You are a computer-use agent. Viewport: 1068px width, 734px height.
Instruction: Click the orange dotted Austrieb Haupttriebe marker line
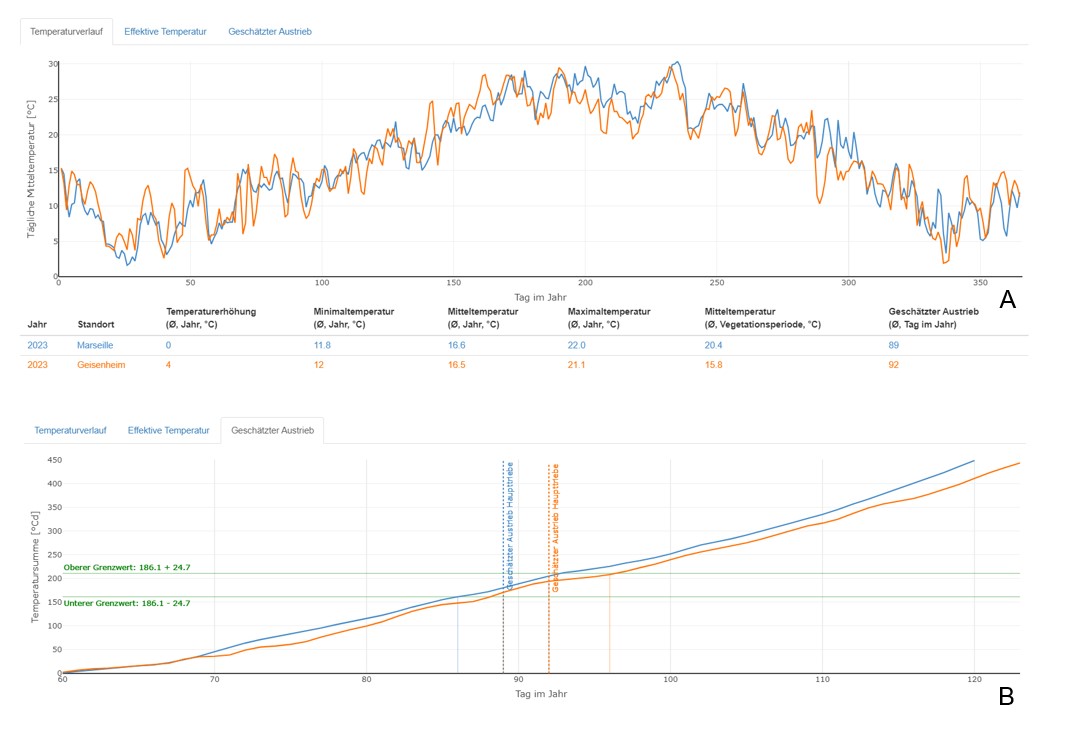coord(549,620)
